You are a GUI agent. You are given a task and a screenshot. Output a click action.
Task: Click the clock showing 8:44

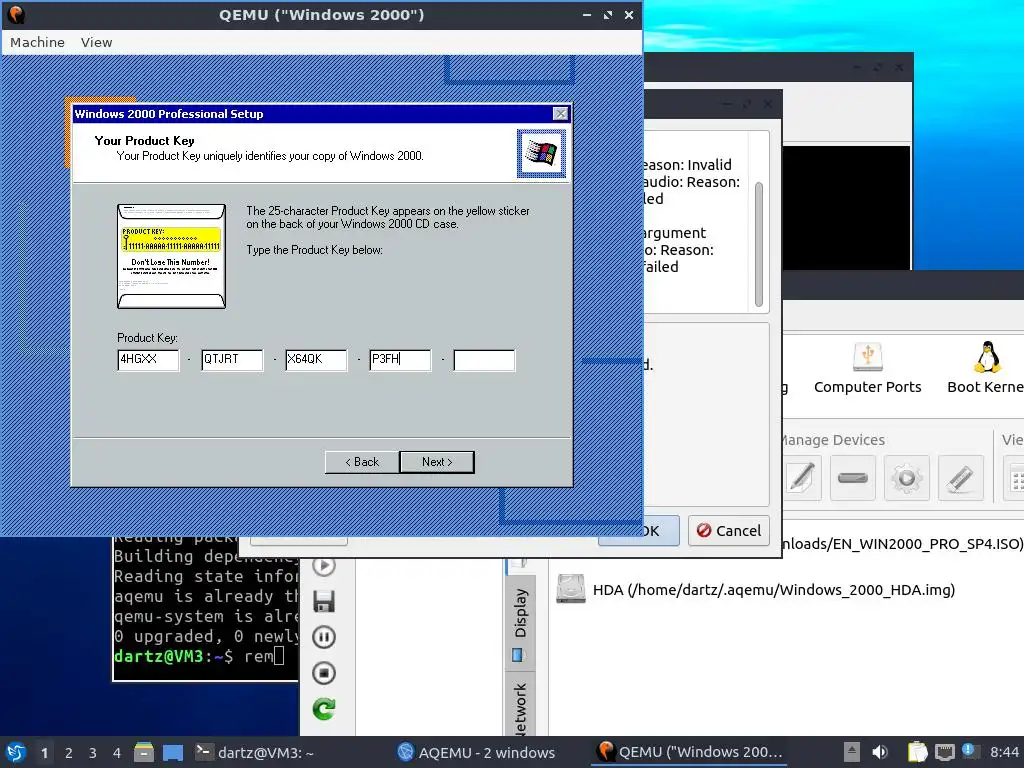pyautogui.click(x=1004, y=752)
